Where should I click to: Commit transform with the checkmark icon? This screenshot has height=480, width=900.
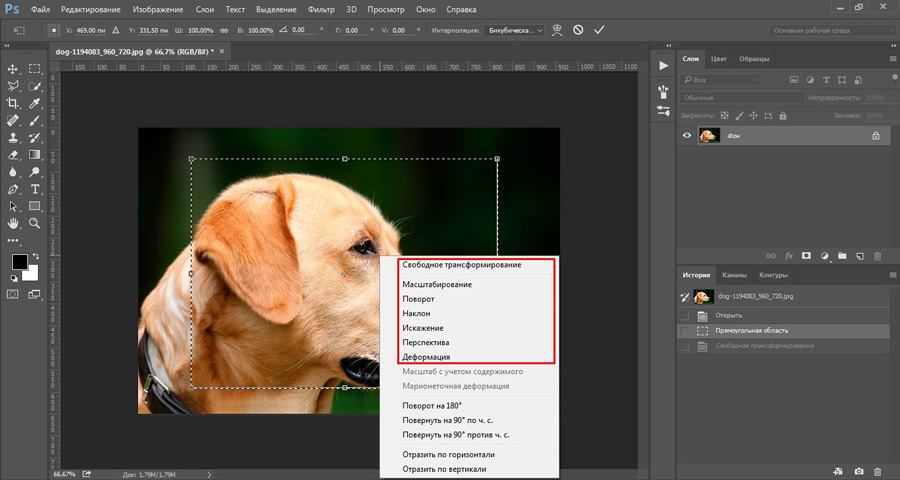[599, 30]
